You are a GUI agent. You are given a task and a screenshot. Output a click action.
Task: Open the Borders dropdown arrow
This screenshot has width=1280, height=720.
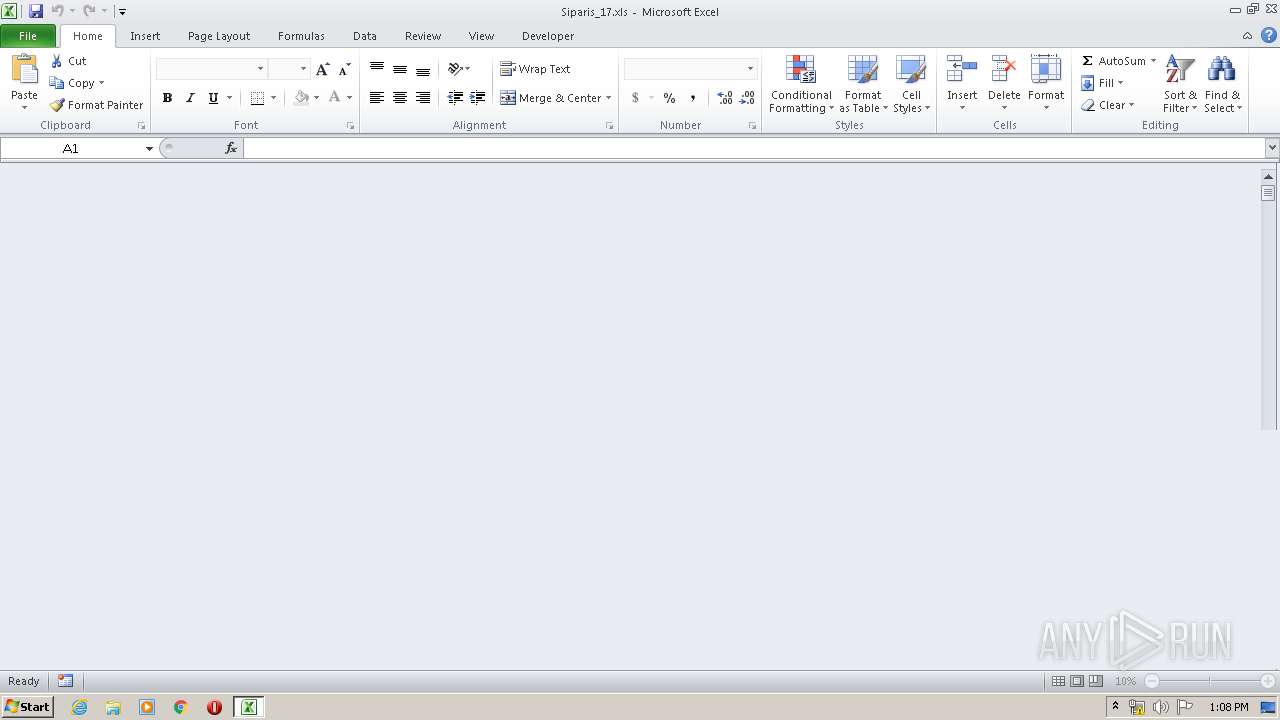click(273, 98)
